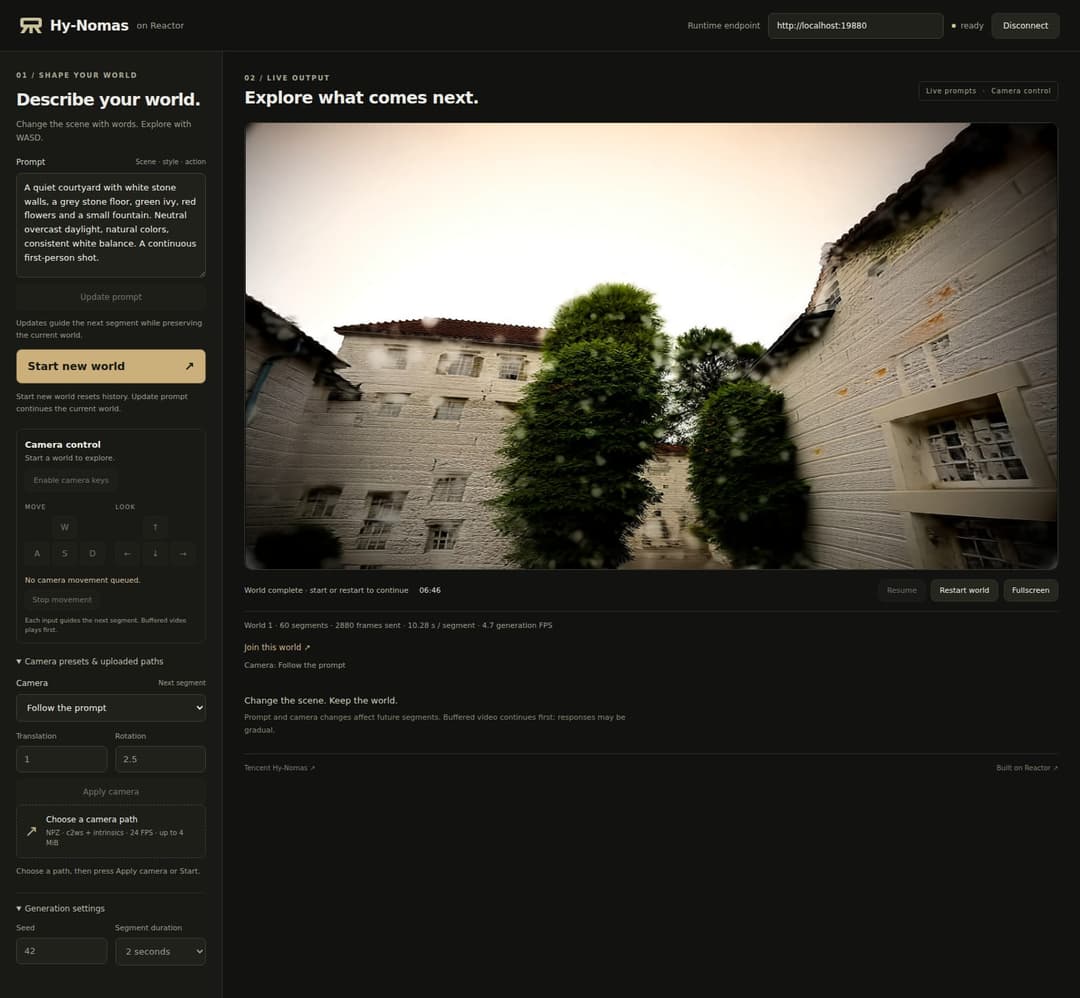Click the 06:46 elapsed time text
1080x998 pixels.
point(430,590)
